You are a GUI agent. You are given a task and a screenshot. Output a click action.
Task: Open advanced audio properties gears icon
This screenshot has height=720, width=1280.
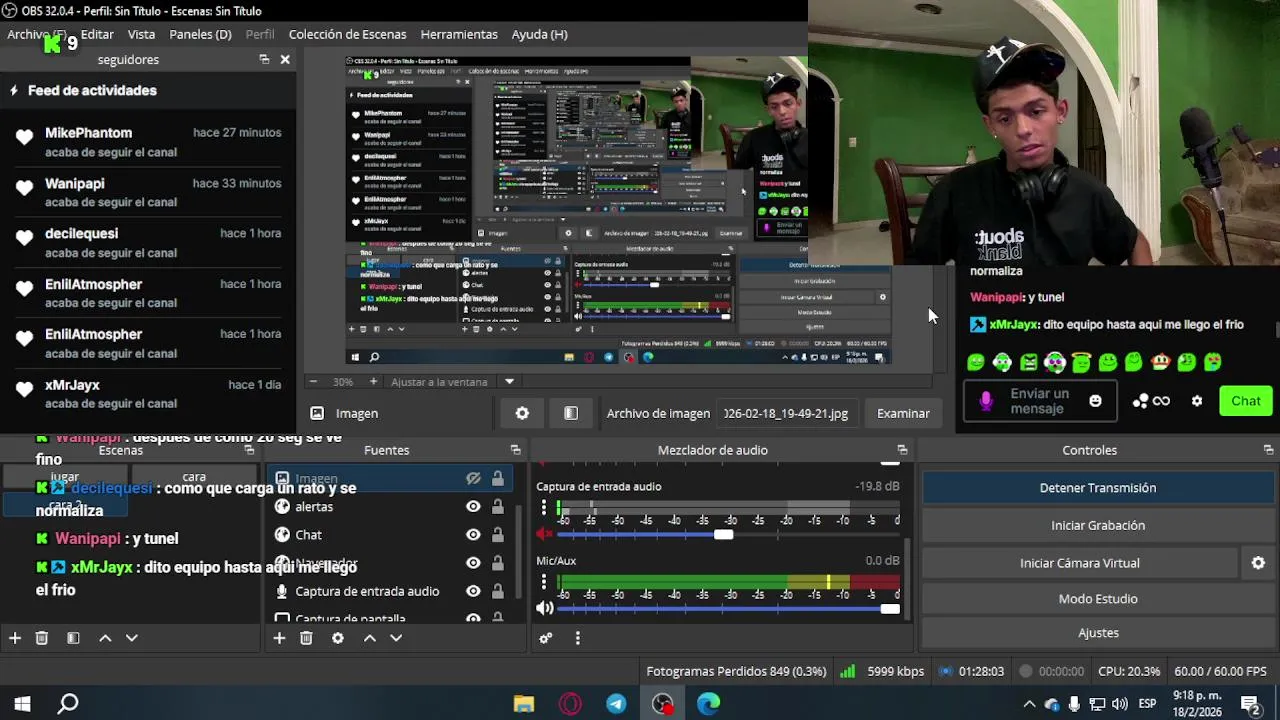546,638
